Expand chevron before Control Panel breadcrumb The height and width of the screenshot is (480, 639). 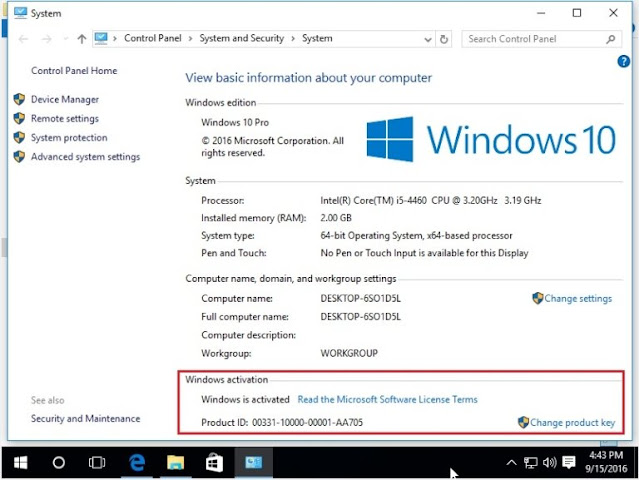pos(115,39)
